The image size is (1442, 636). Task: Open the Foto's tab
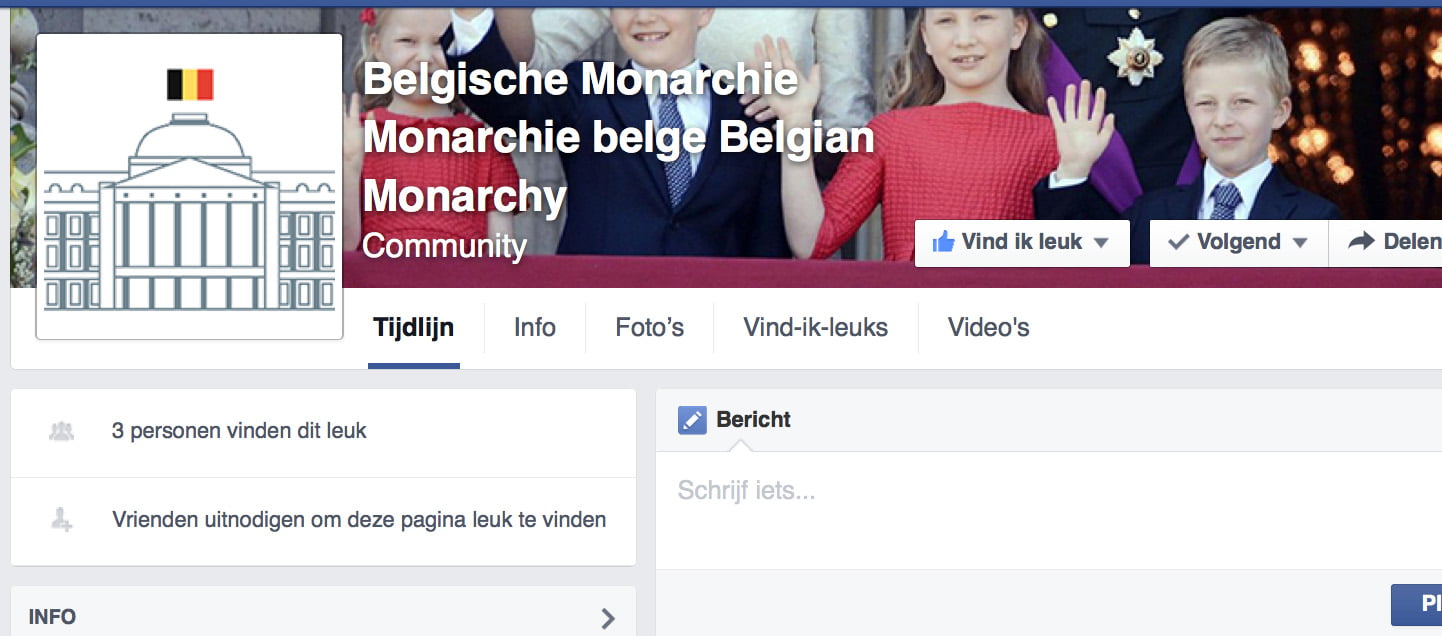tap(650, 327)
